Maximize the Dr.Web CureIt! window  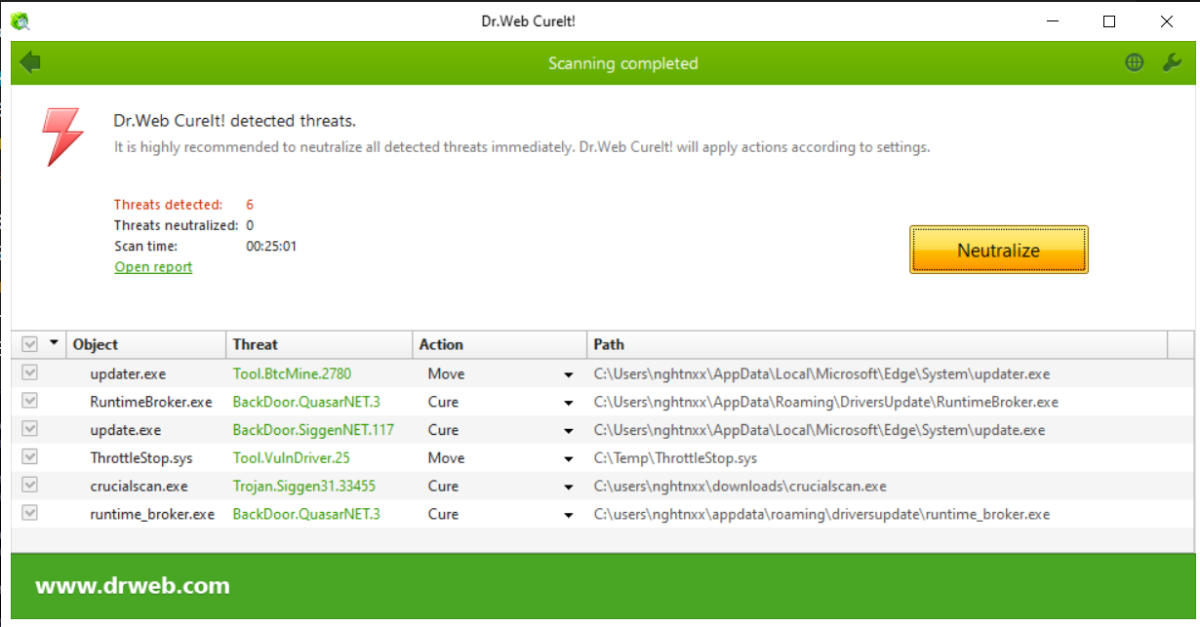[1109, 21]
